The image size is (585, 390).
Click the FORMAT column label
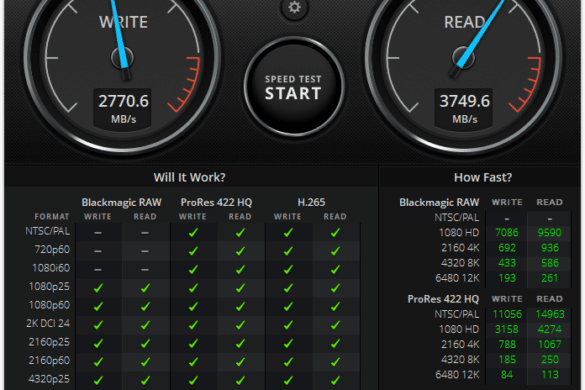52,216
